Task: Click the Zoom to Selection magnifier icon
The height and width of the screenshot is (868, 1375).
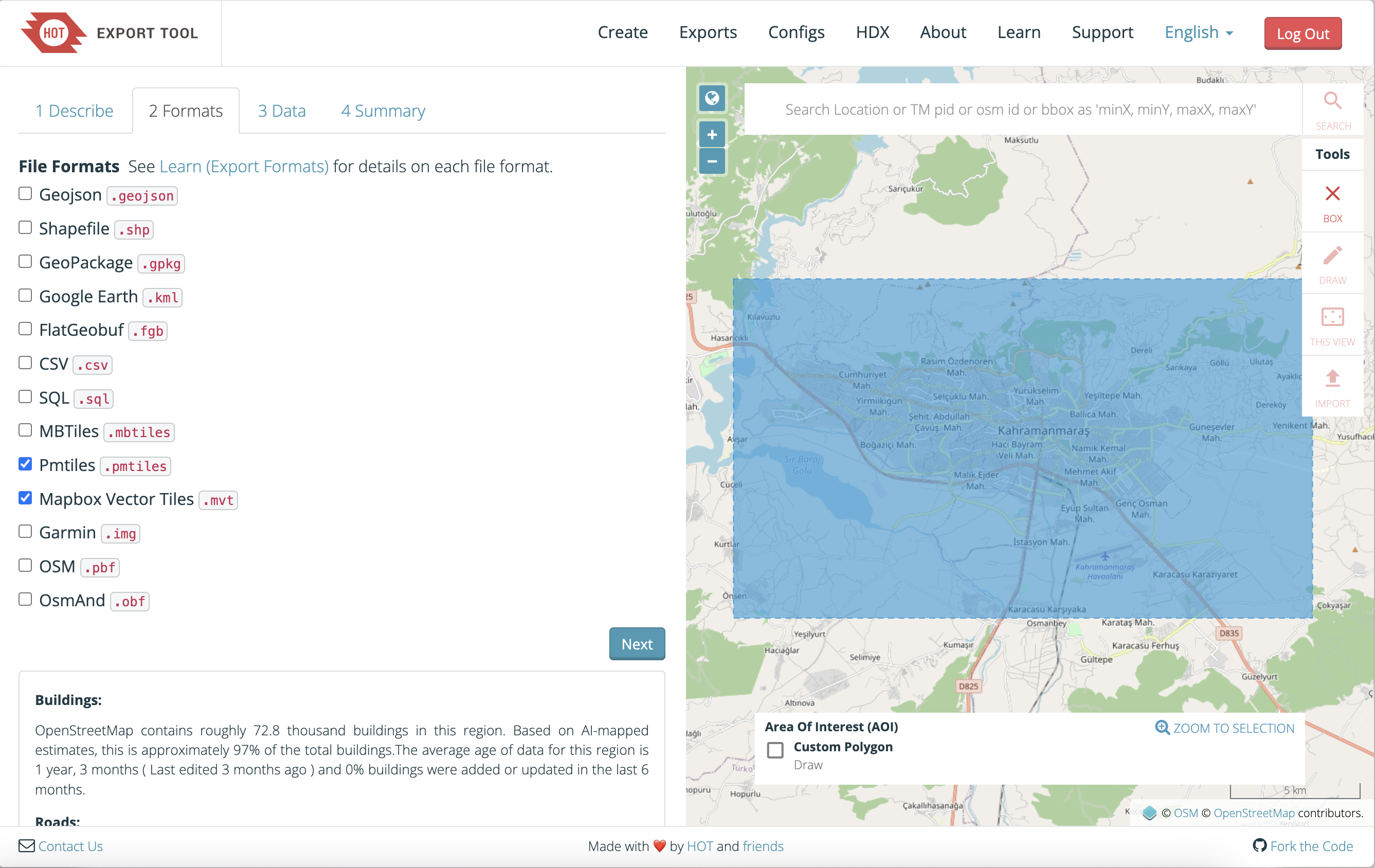Action: 1162,728
